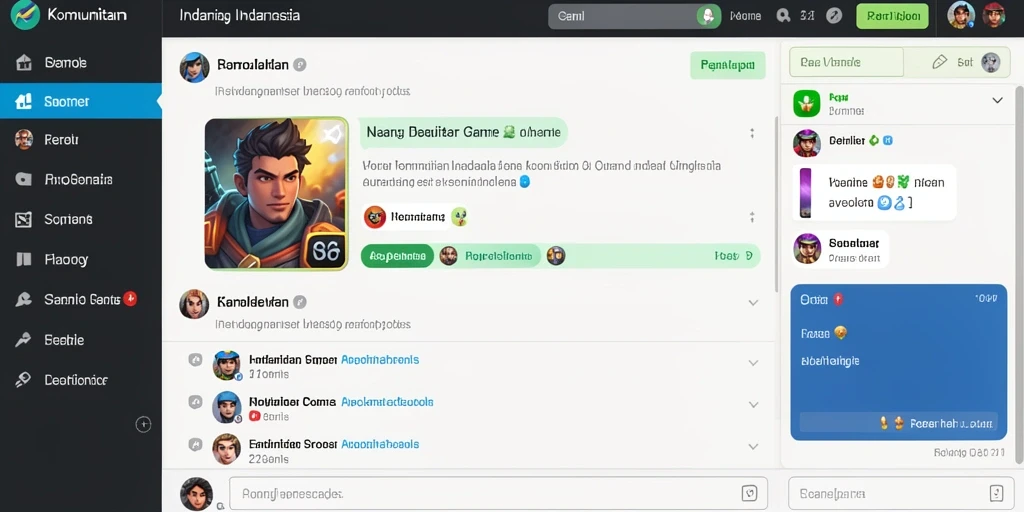Click the pencil icon next to Sot
The image size is (1024, 512).
coord(939,62)
